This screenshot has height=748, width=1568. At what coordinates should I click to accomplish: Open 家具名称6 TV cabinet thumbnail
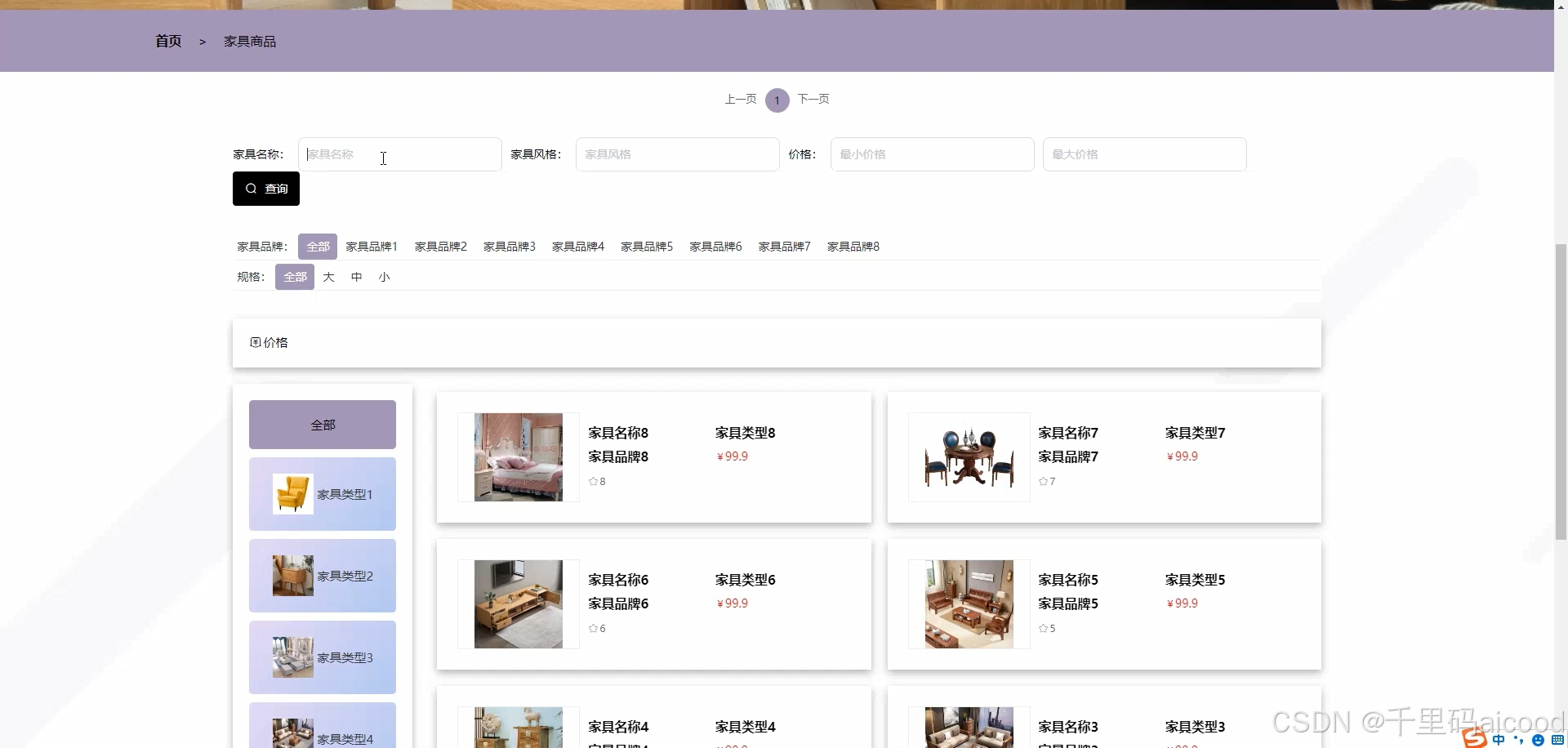point(519,604)
